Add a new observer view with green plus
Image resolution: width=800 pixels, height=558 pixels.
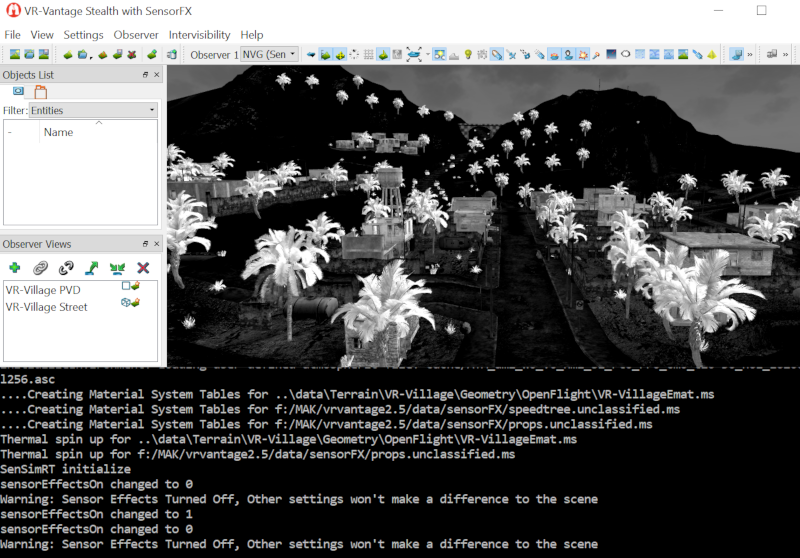(x=15, y=267)
